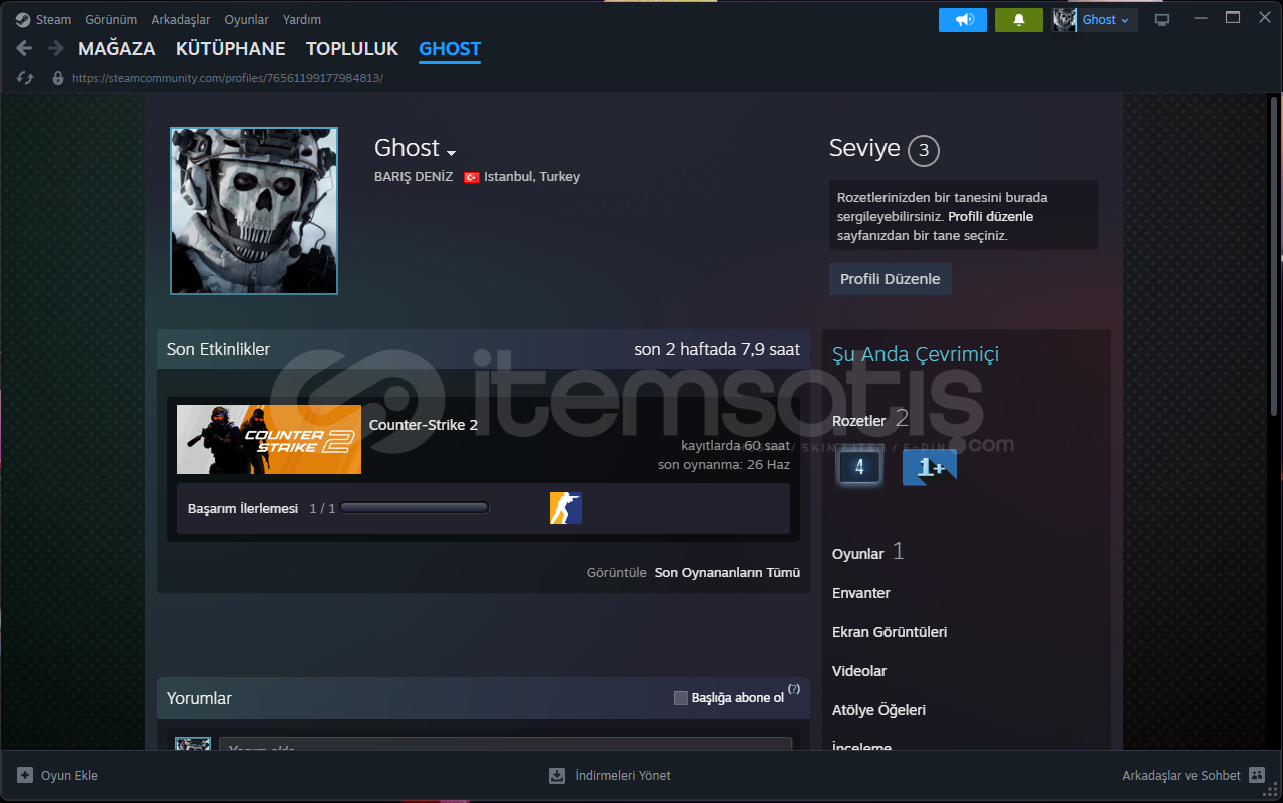Click 'Istanbul, Turkey' location text
The height and width of the screenshot is (803, 1283).
click(x=532, y=177)
